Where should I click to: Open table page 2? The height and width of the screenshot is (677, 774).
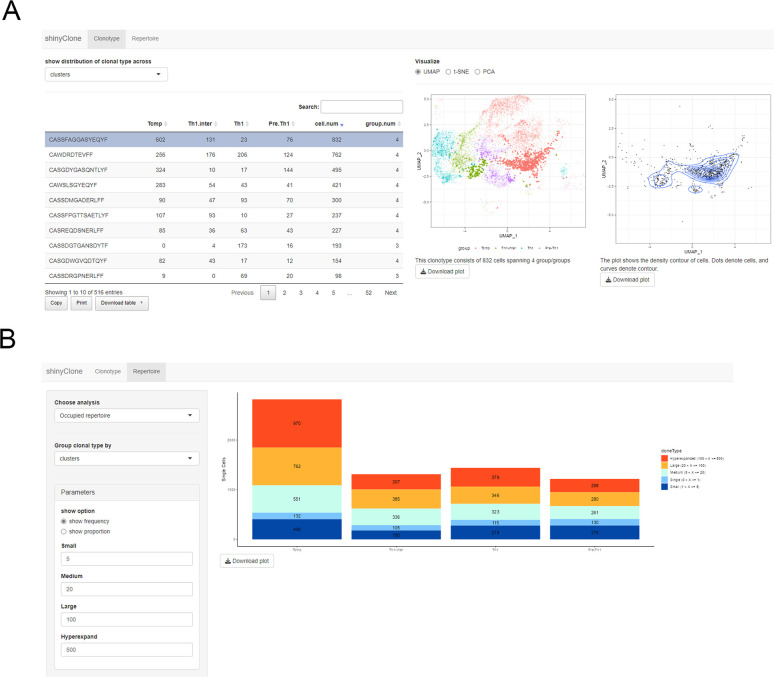click(284, 293)
